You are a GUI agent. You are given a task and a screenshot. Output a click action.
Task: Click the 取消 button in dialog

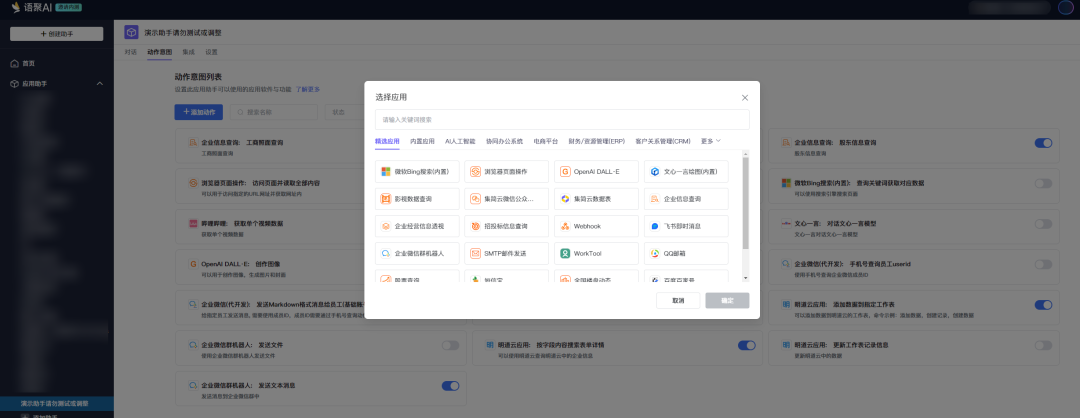pyautogui.click(x=678, y=301)
